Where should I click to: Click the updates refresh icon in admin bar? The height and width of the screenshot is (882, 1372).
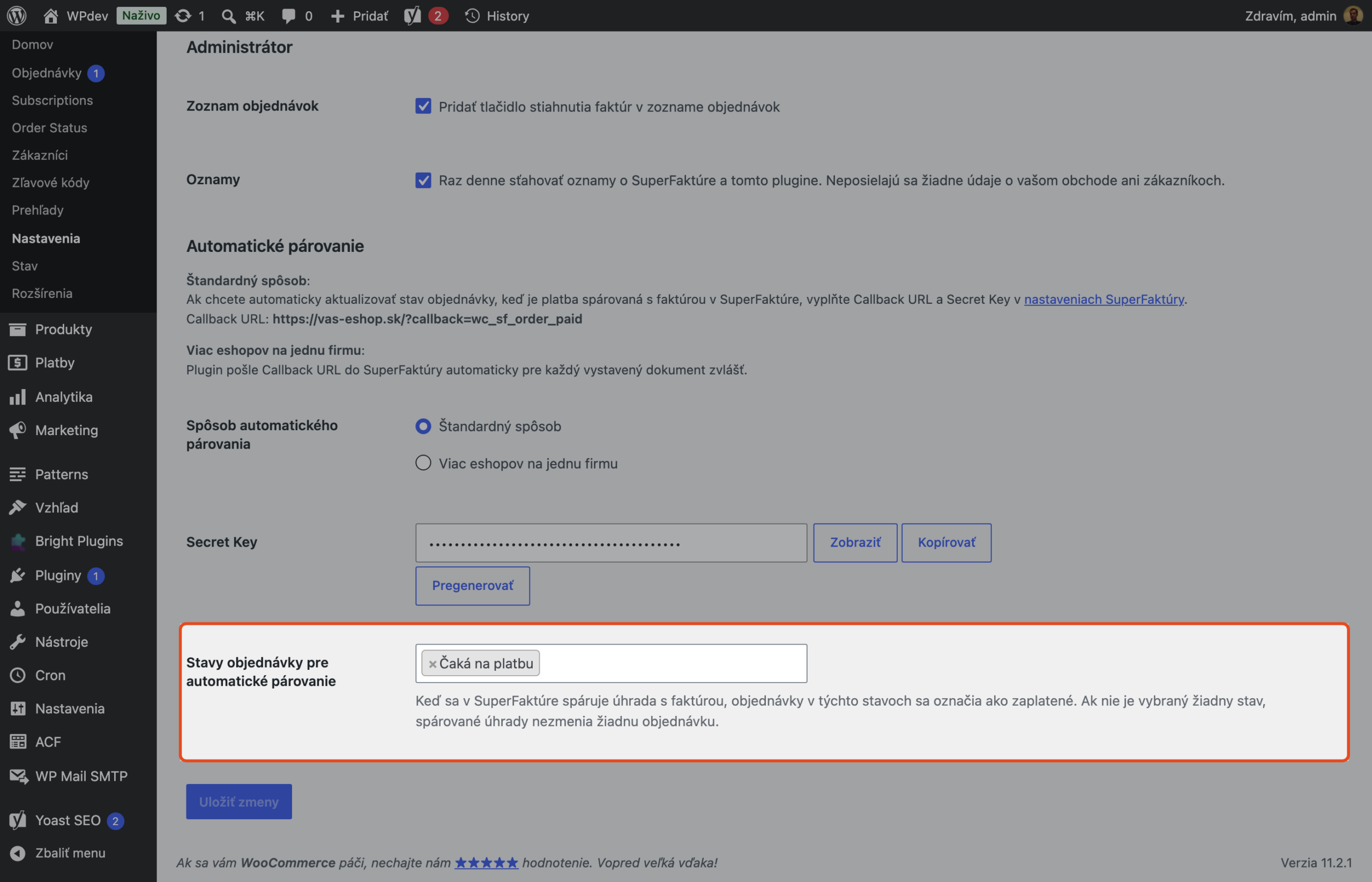[183, 16]
